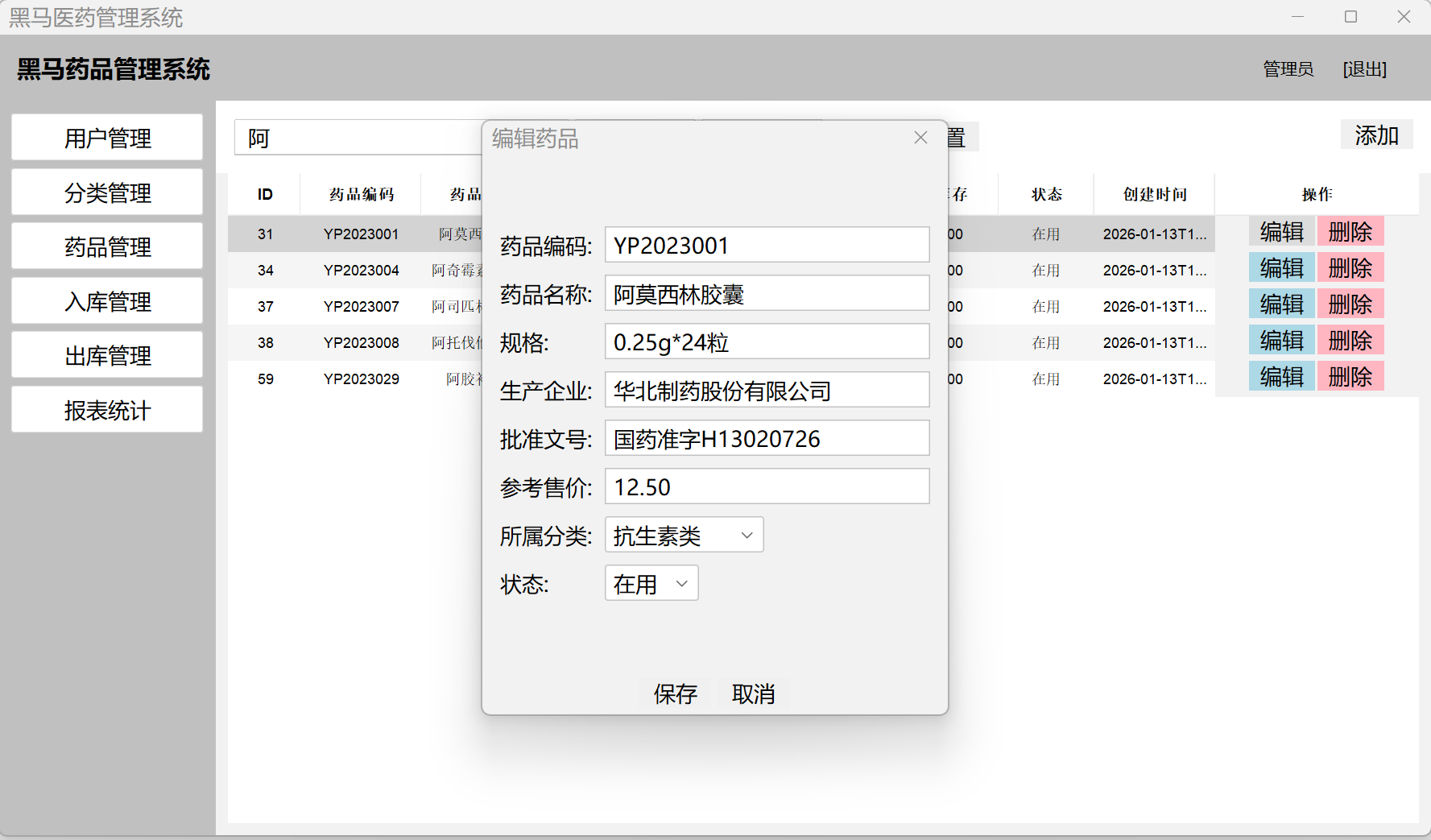Select 药品管理 in sidebar

[107, 246]
